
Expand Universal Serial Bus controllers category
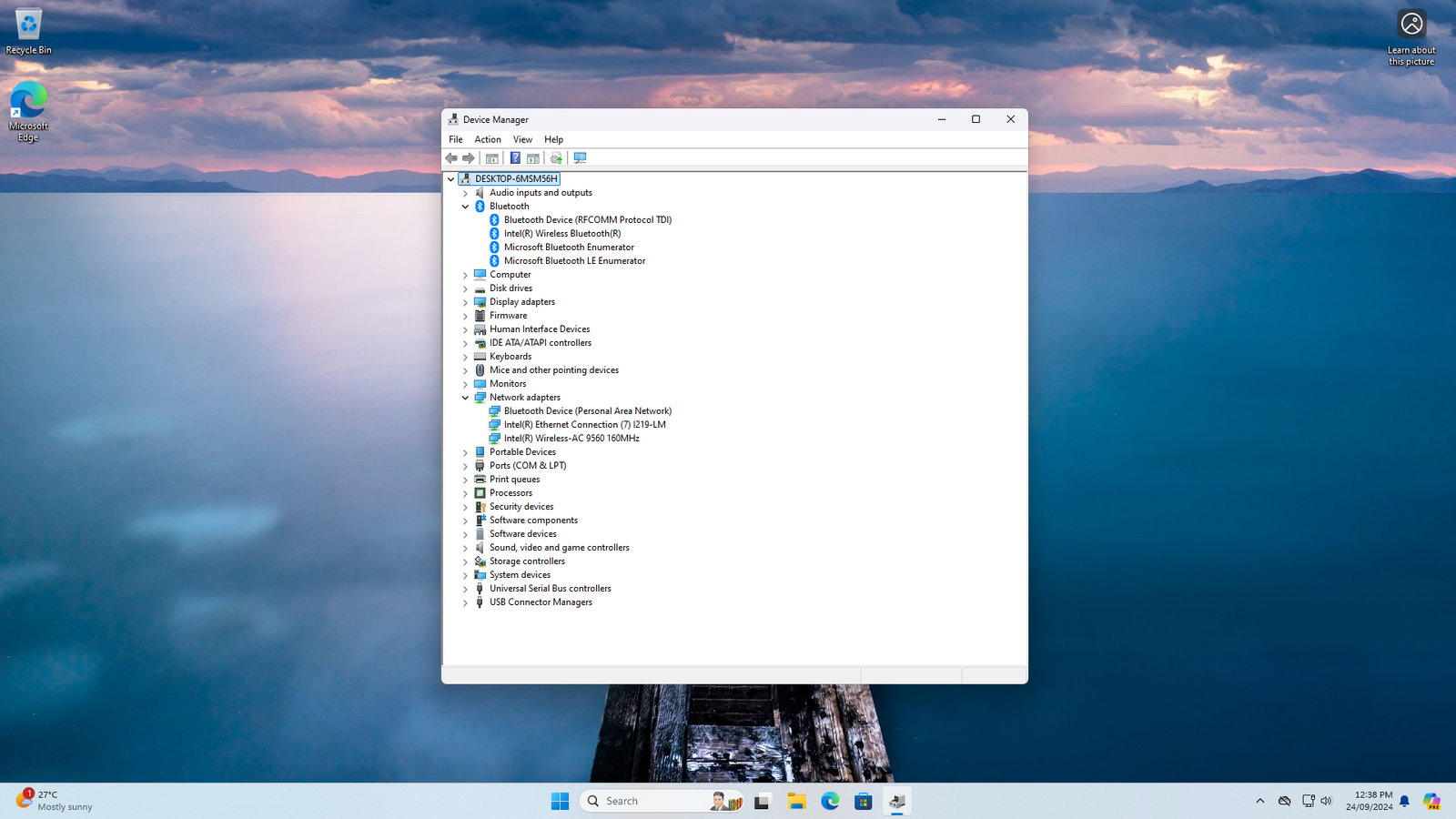pos(465,589)
